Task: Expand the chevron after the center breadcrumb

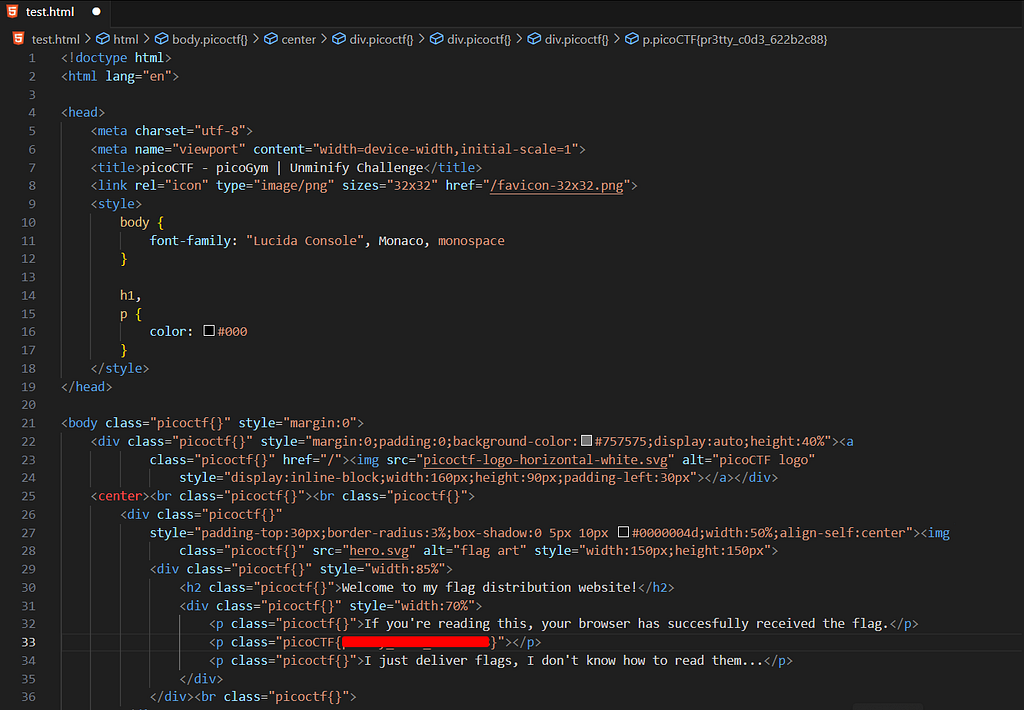Action: (x=324, y=39)
